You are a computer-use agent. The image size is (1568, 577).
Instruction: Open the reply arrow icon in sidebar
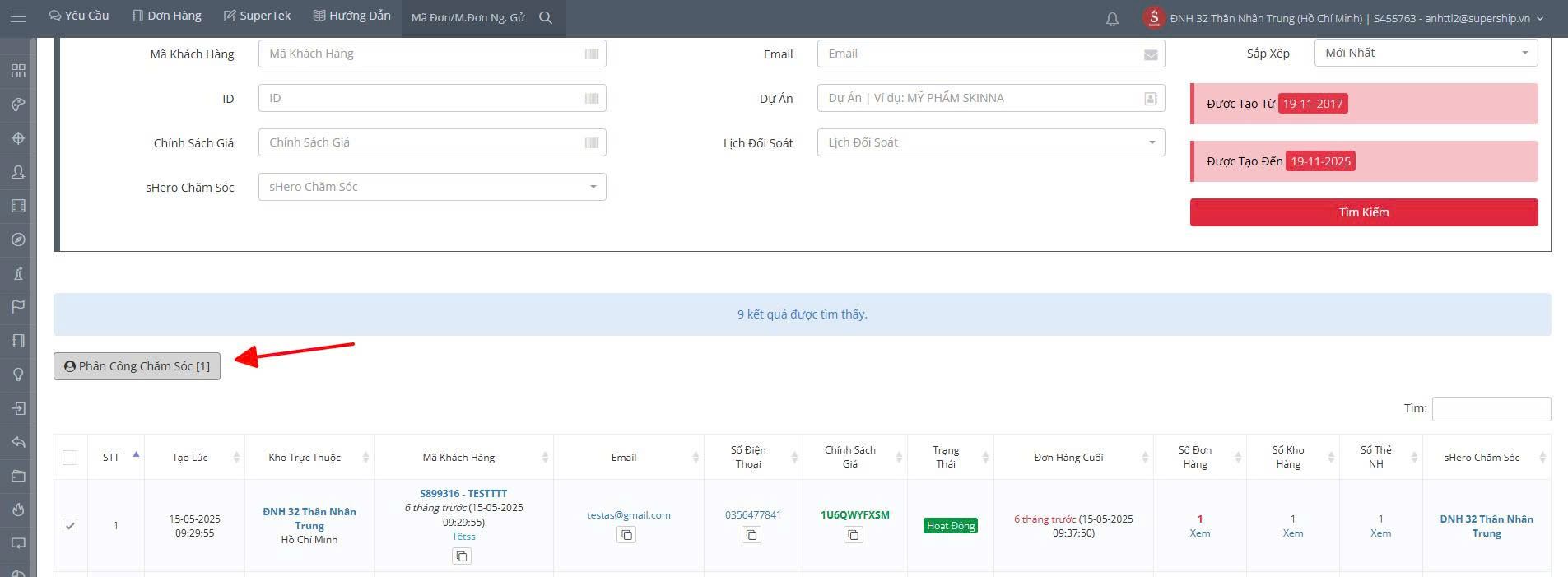coord(18,442)
